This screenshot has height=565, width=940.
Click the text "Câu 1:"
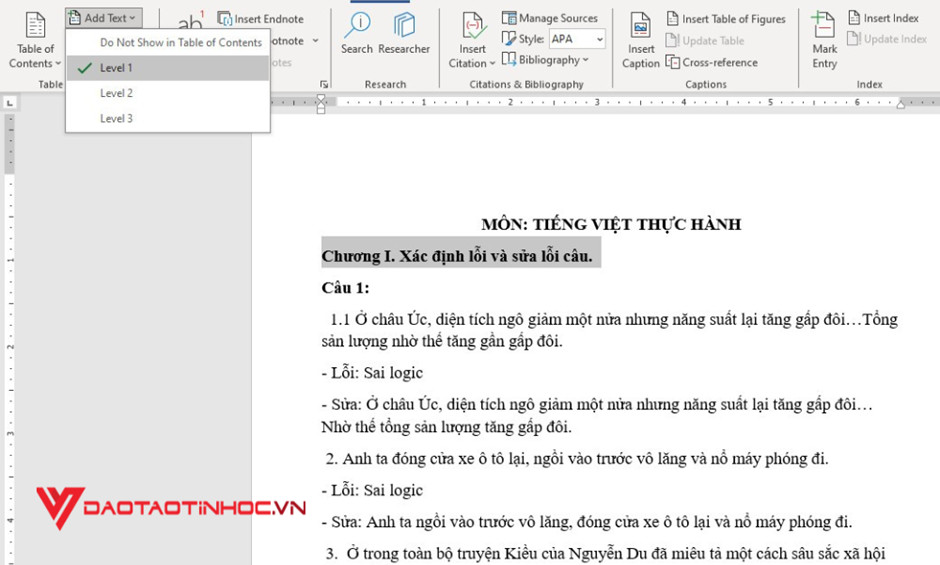345,288
